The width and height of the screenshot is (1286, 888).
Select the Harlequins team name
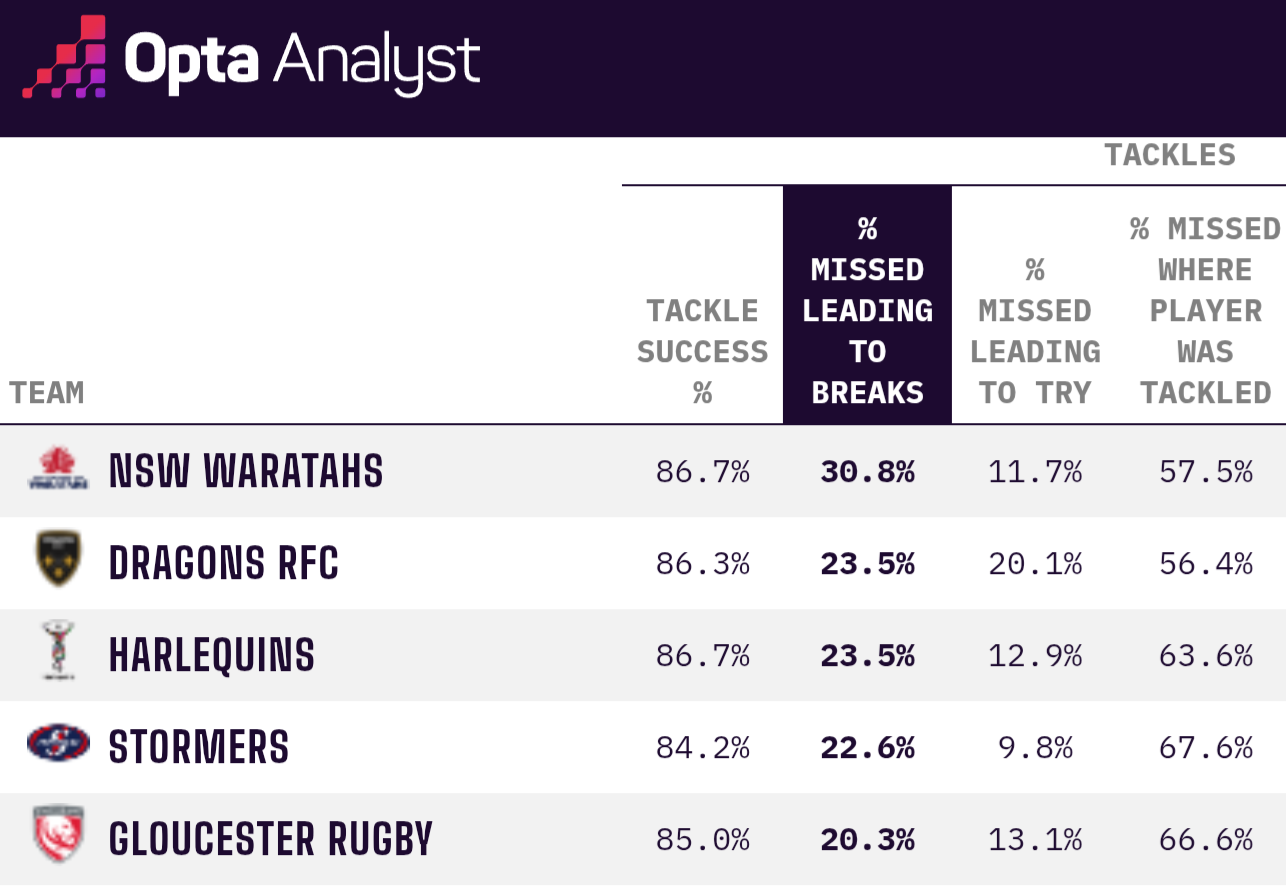[212, 655]
